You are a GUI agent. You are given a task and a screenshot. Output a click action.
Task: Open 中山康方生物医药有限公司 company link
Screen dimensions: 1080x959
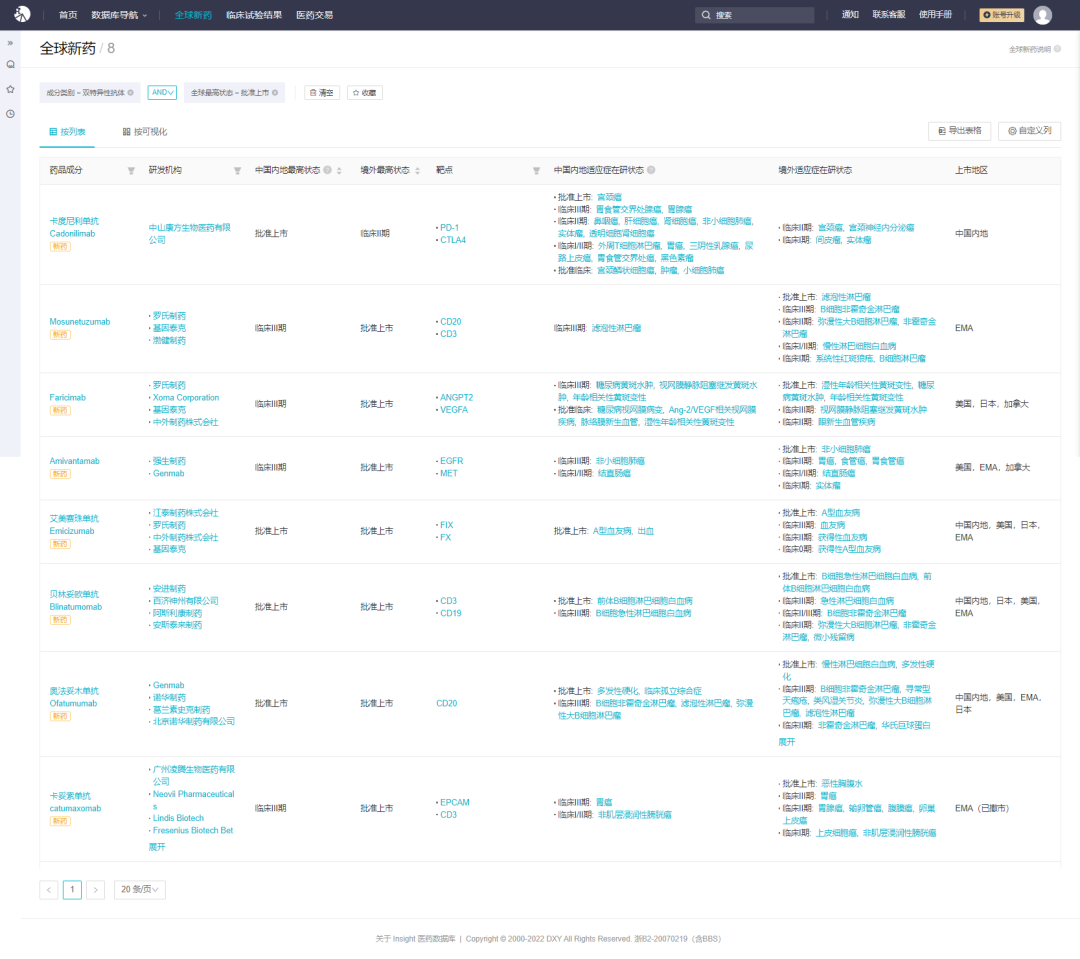pos(189,234)
